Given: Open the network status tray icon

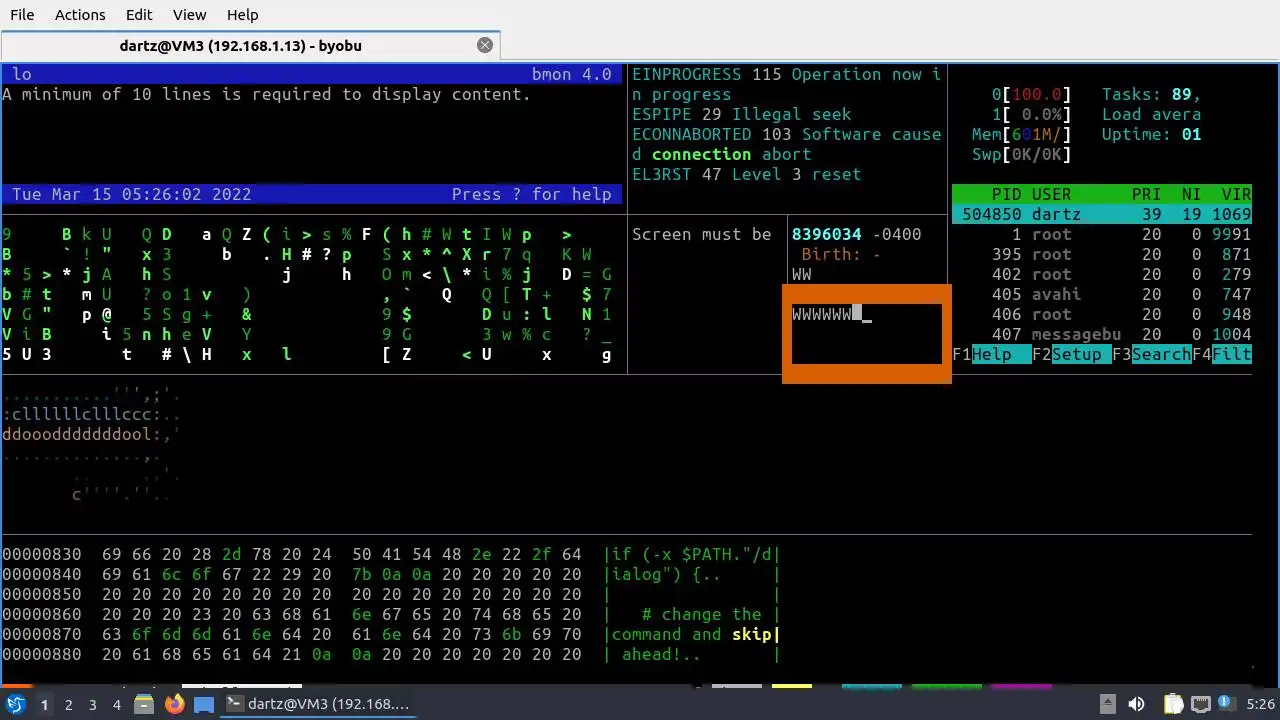Looking at the screenshot, I should 1201,704.
